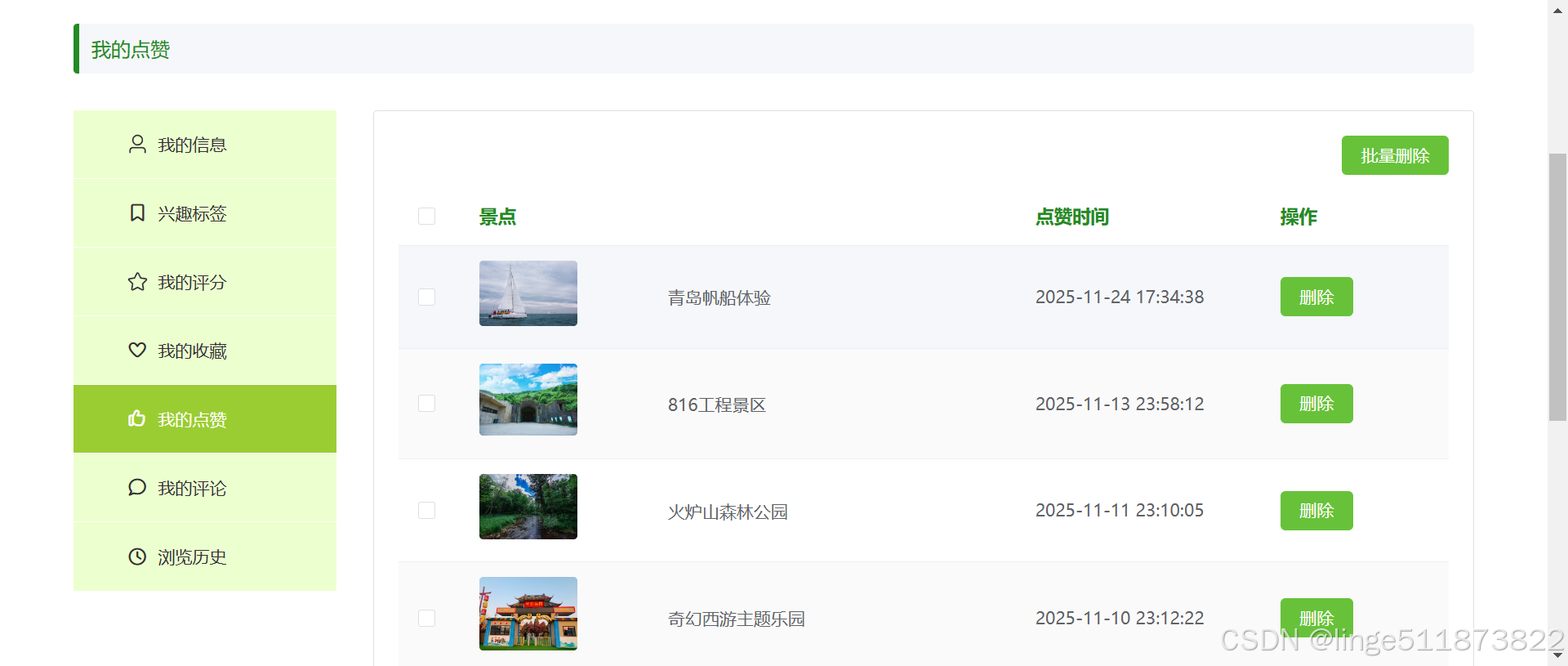
Task: Delete the 火炉山森林公园 like
Action: (1316, 511)
